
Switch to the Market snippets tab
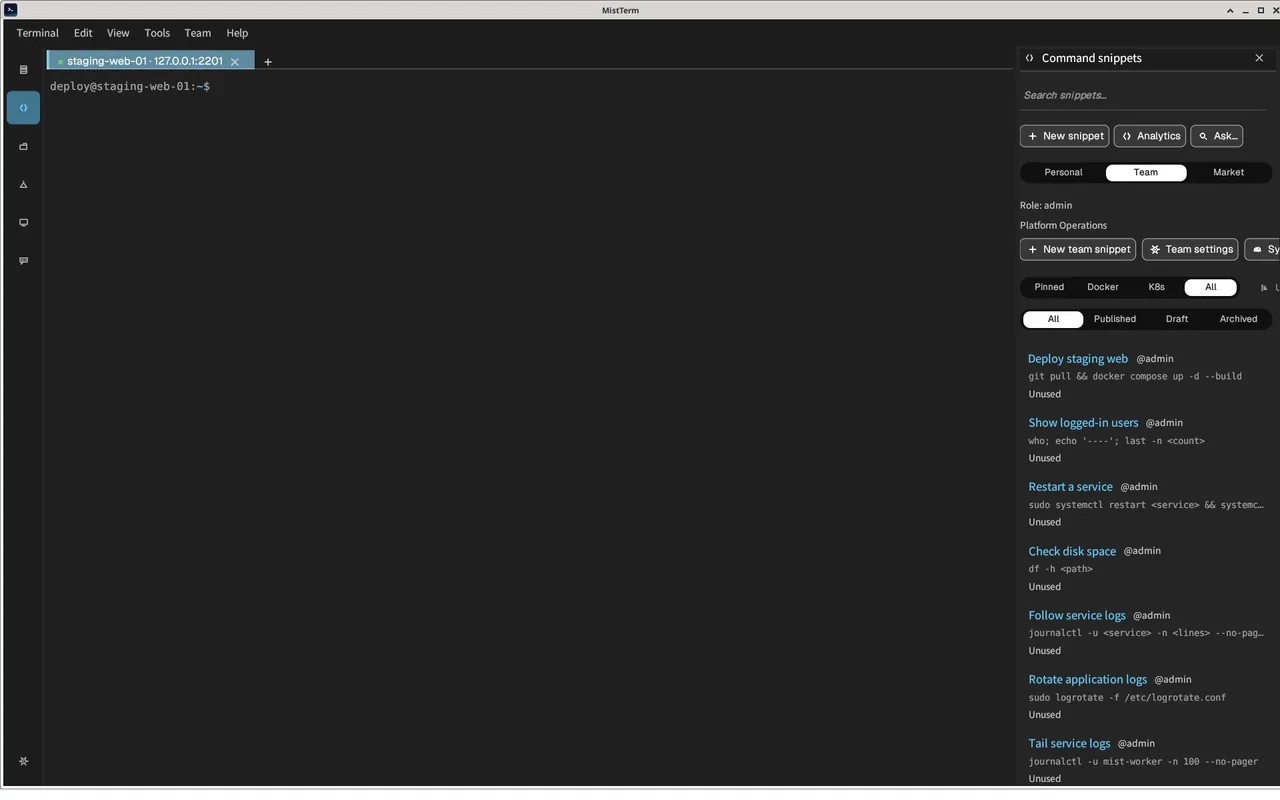tap(1229, 173)
